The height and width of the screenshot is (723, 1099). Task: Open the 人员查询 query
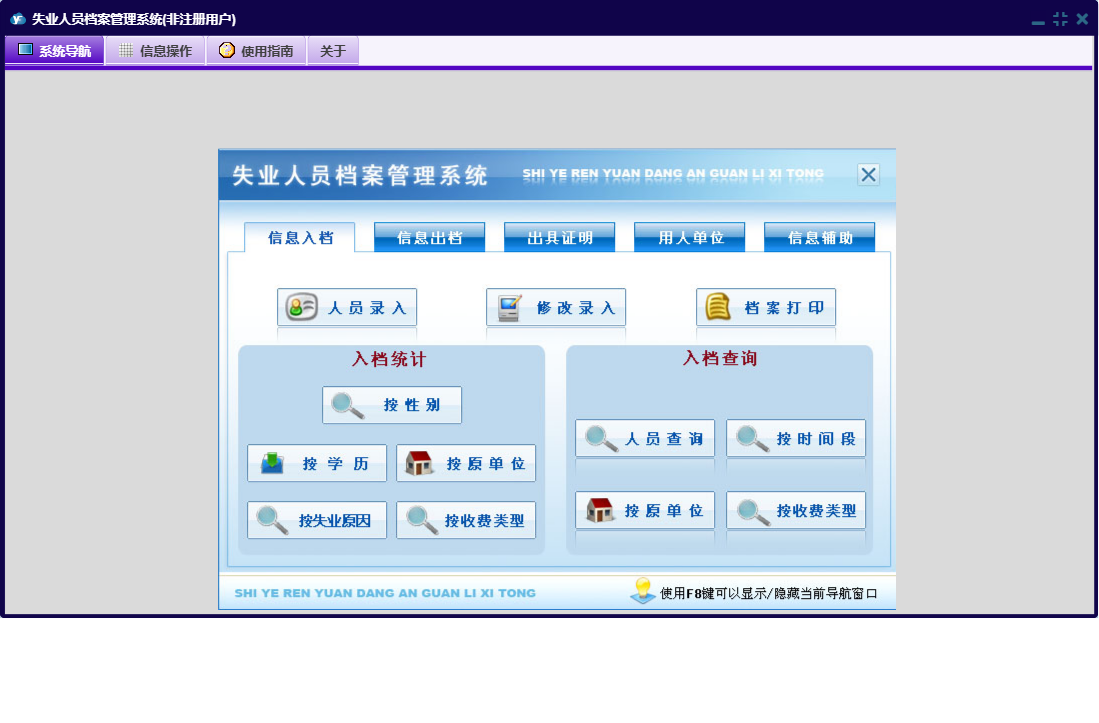point(645,439)
